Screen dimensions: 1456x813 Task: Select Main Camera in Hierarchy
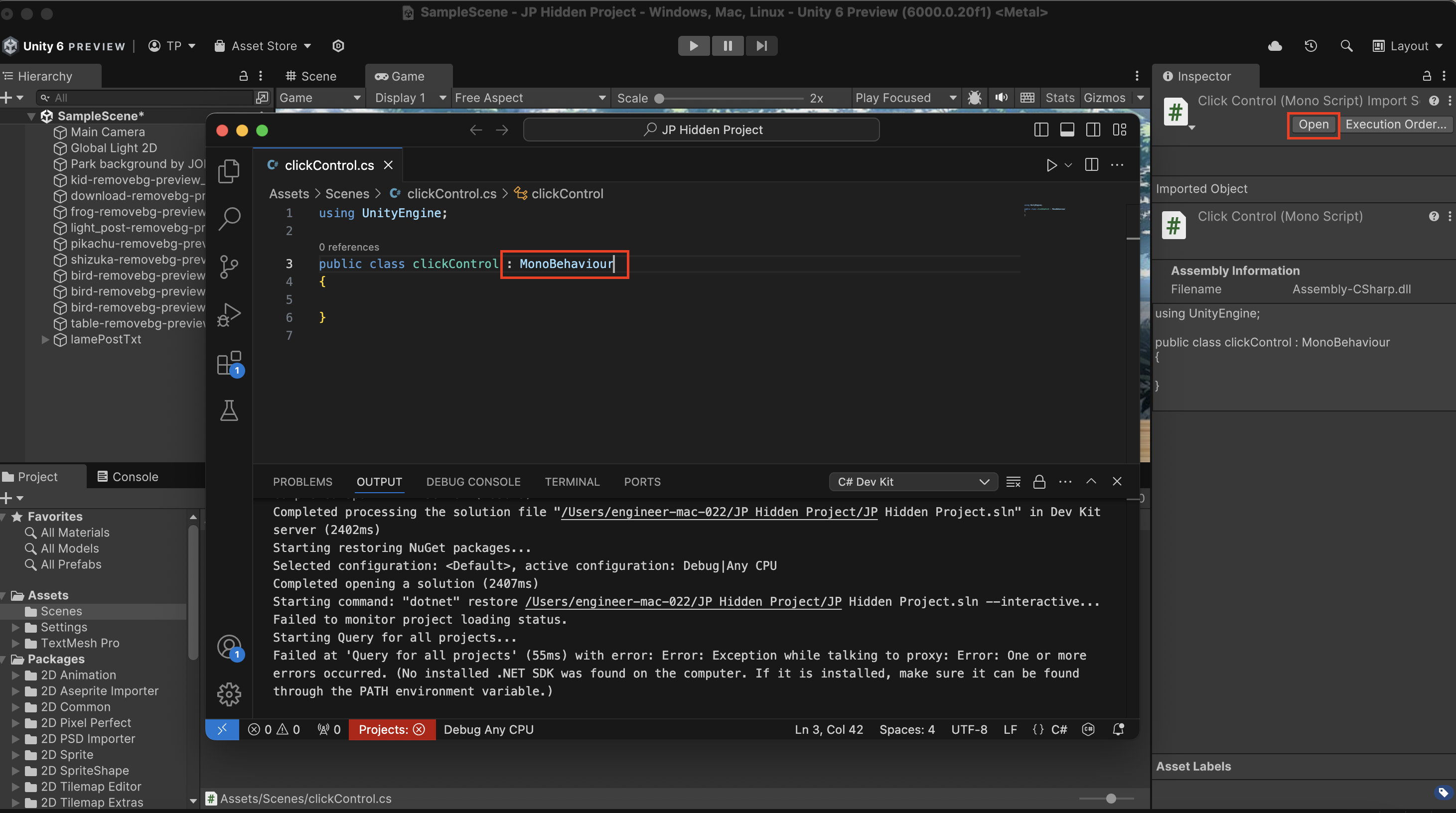(x=108, y=132)
